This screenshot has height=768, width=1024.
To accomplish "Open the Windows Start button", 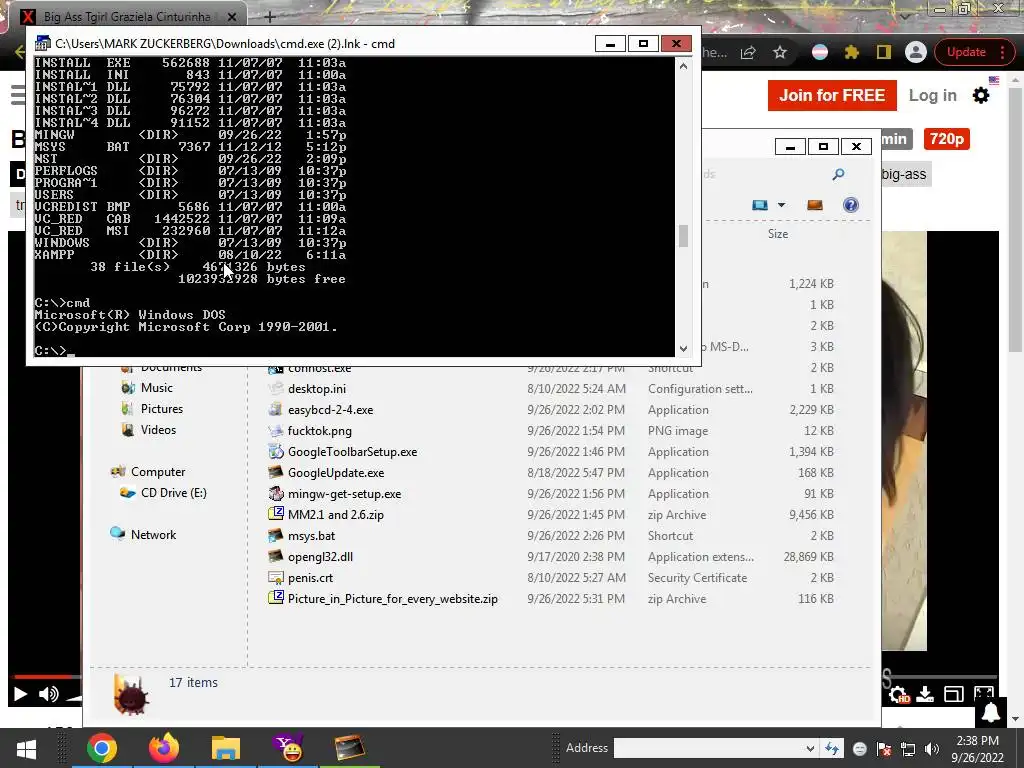I will point(26,748).
